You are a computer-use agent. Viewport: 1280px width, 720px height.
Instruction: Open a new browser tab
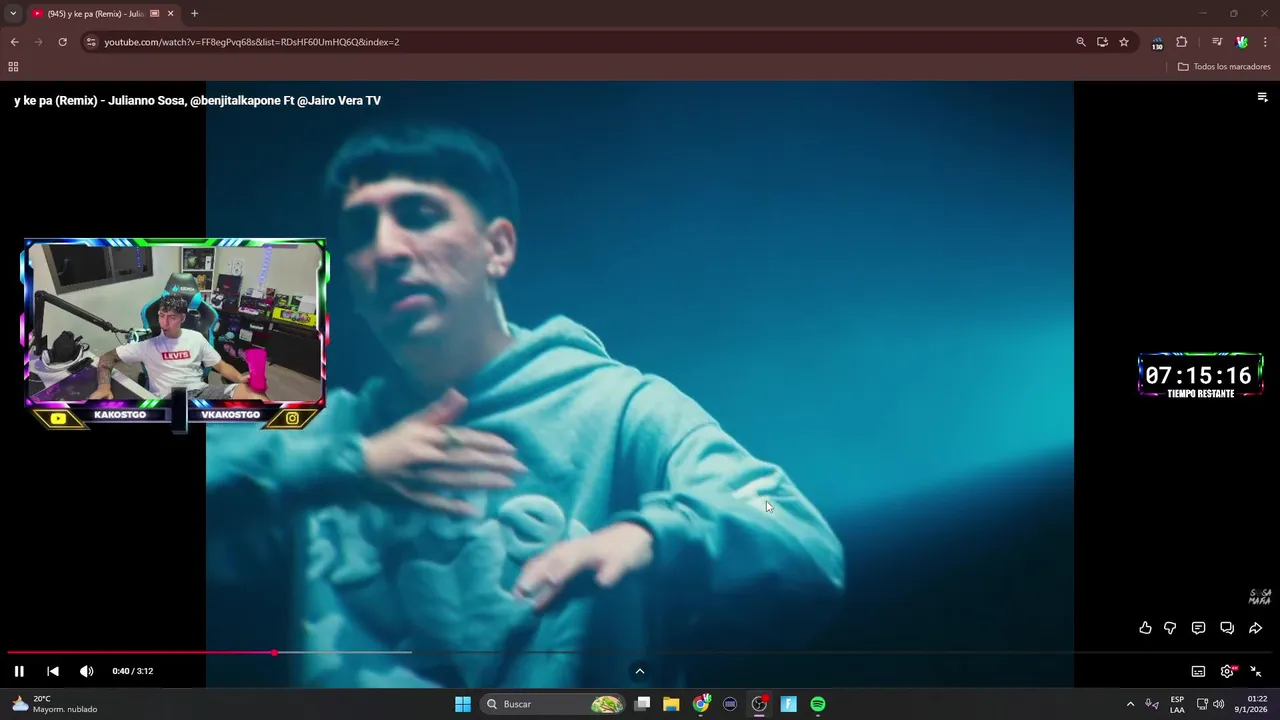coord(194,13)
